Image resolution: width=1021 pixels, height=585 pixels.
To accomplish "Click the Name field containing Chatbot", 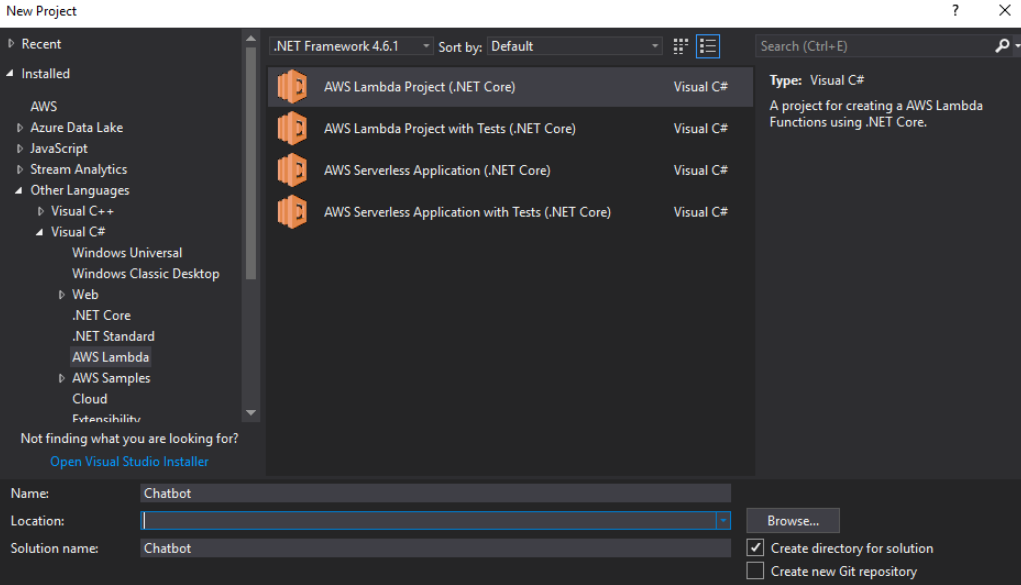I will coord(436,493).
